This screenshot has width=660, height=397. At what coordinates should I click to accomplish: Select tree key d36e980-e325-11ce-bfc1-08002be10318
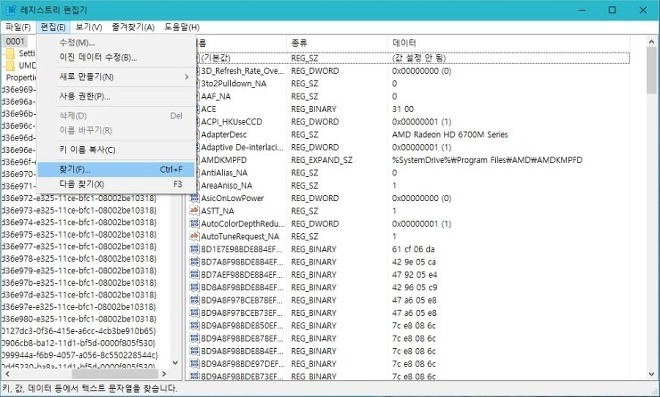[79, 319]
